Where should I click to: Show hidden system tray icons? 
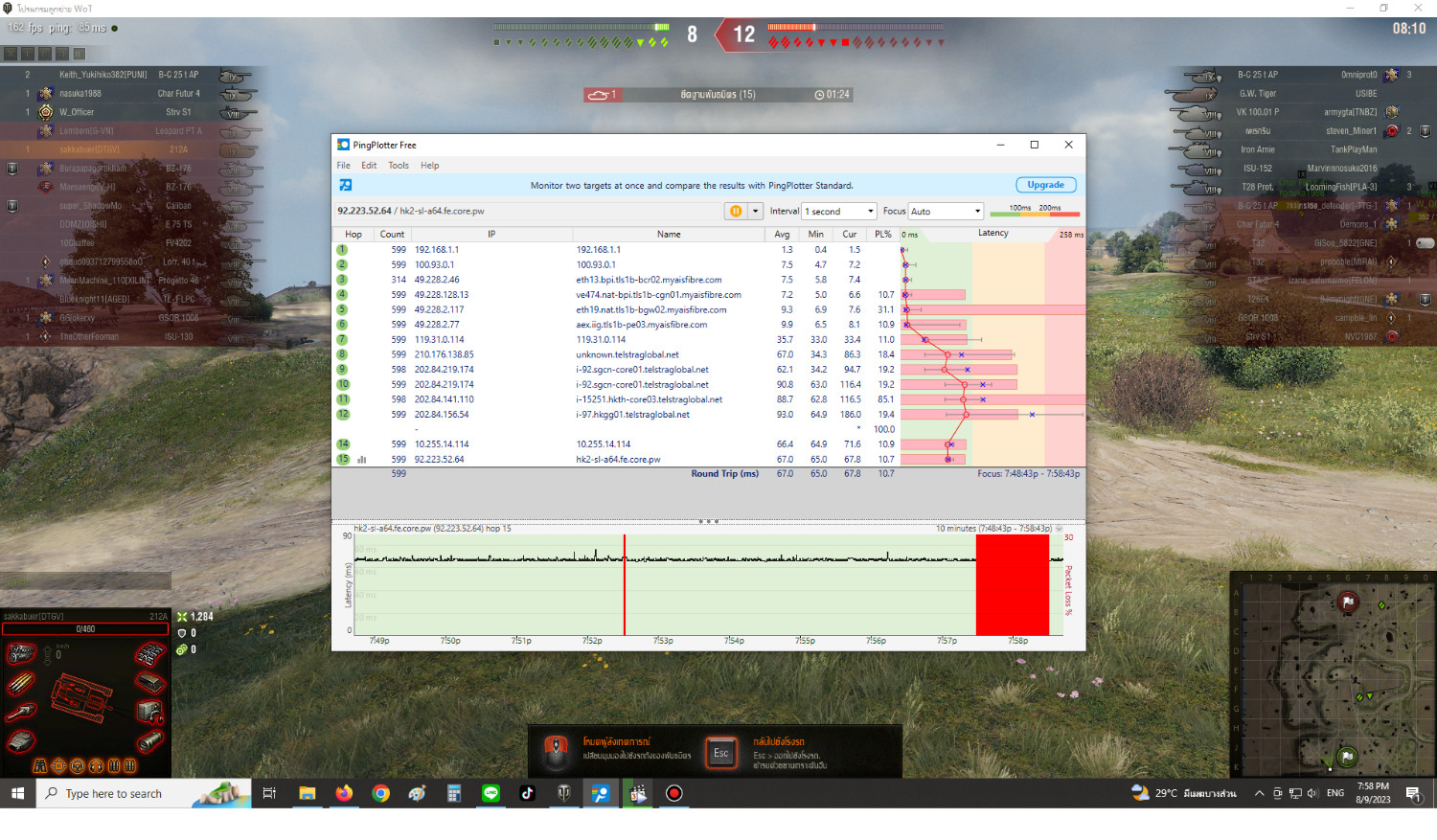1259,793
